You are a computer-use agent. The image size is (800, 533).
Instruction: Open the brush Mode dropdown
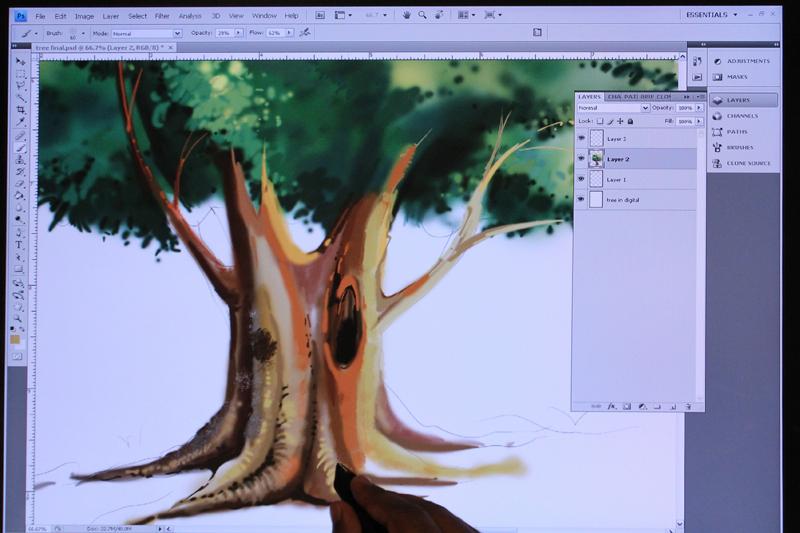pyautogui.click(x=145, y=33)
